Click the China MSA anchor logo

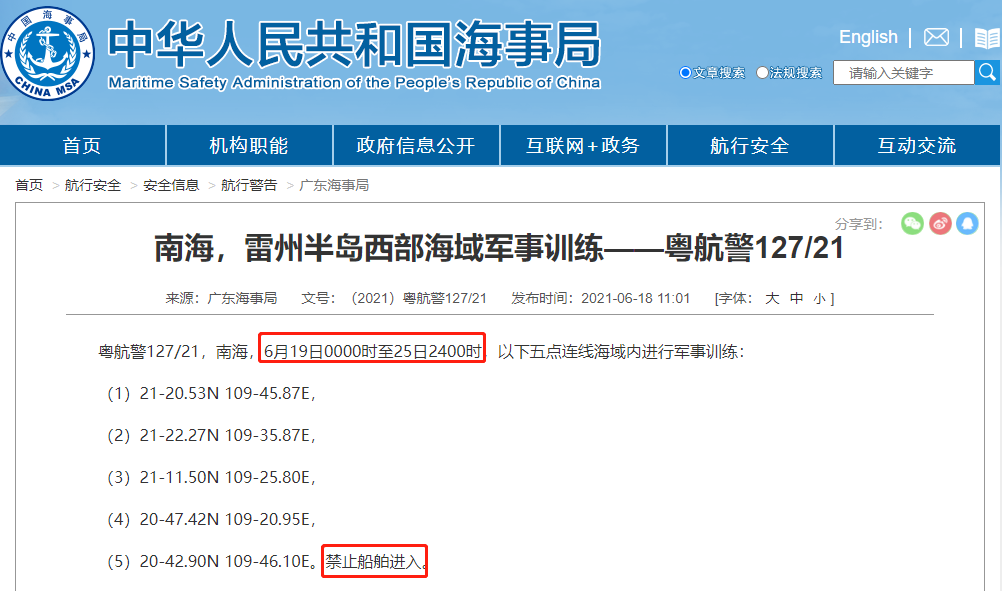[47, 53]
